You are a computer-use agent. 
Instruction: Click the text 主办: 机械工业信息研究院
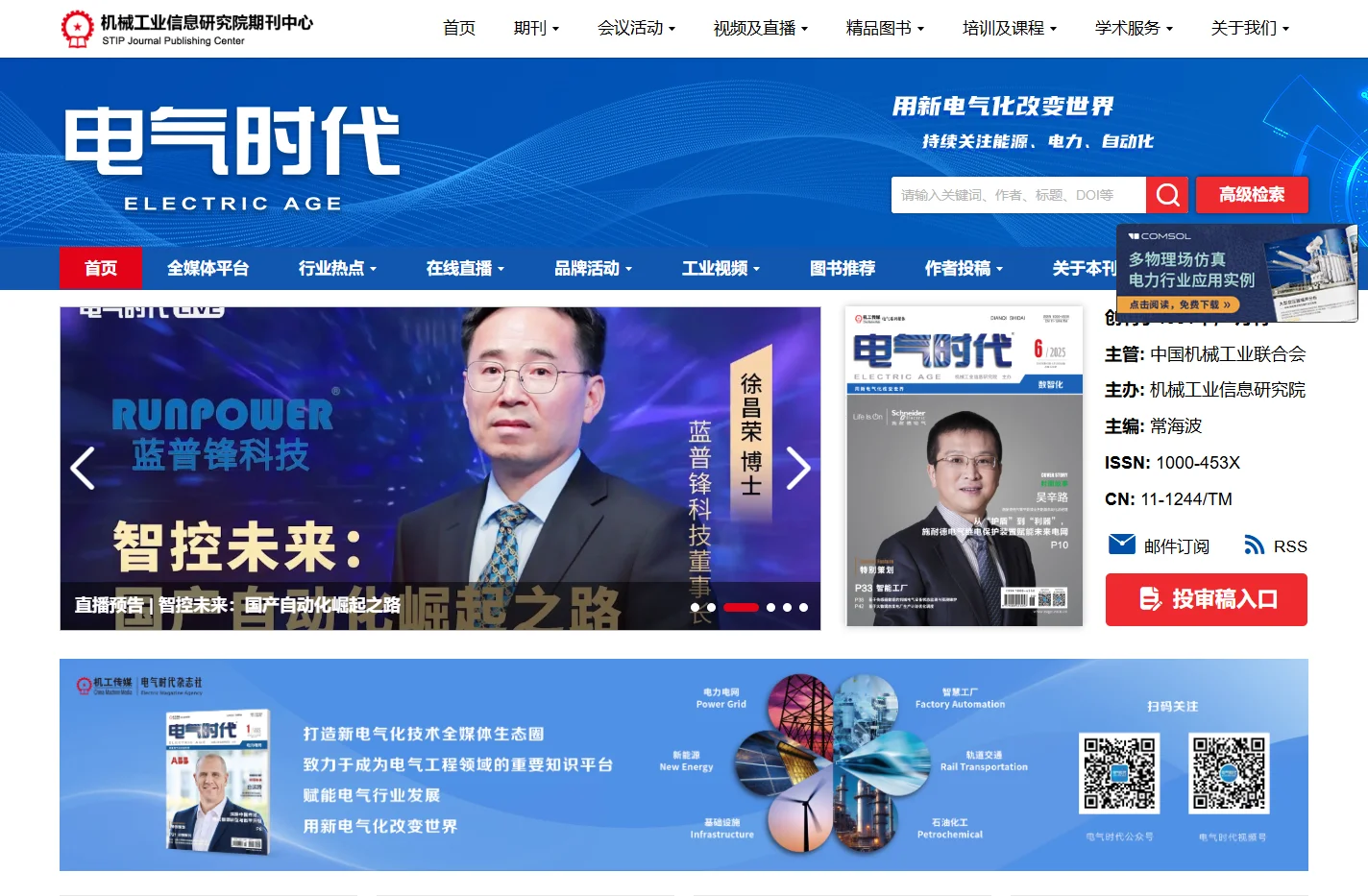[x=1205, y=390]
